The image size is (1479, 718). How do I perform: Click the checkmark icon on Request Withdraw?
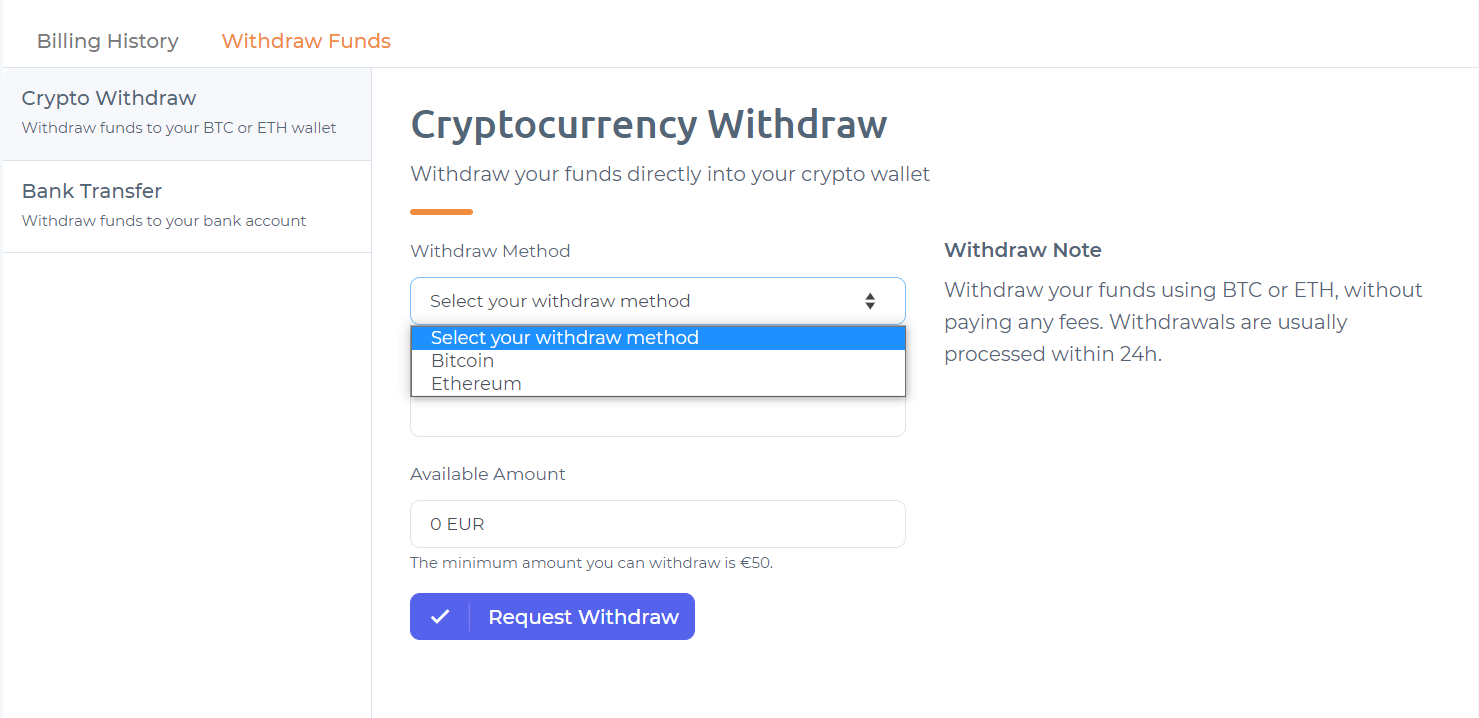(440, 617)
